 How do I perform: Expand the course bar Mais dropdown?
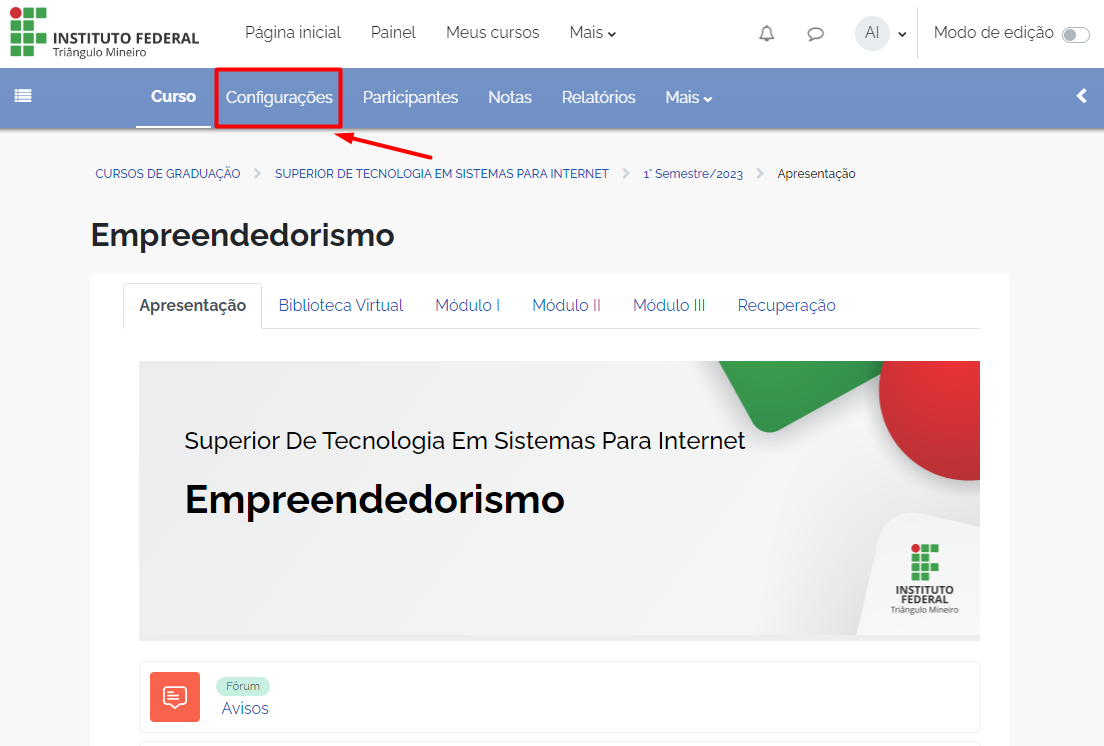[689, 97]
